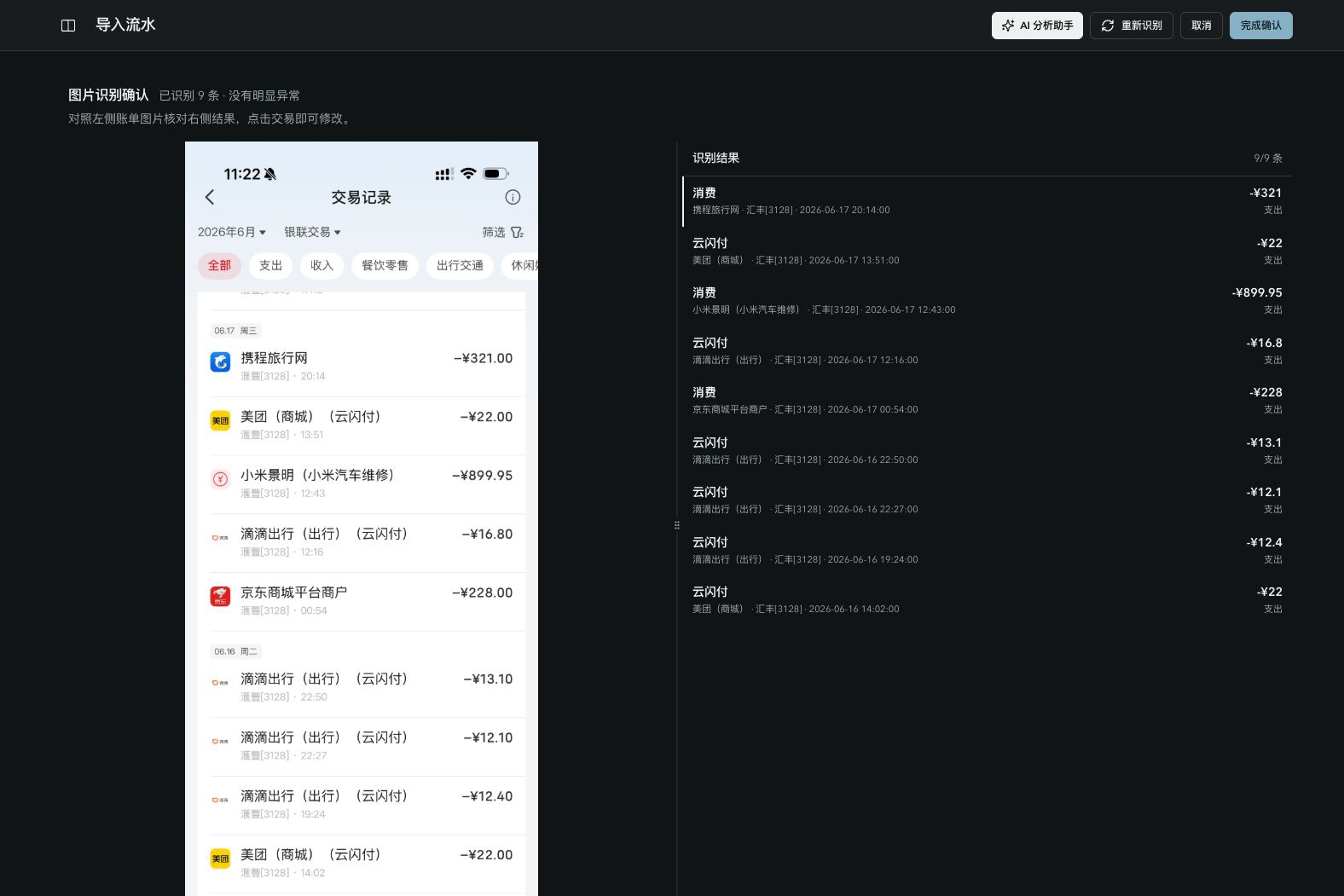Screen dimensions: 1344x896
Task: Click the 重新识别 refresh button
Action: point(1132,26)
